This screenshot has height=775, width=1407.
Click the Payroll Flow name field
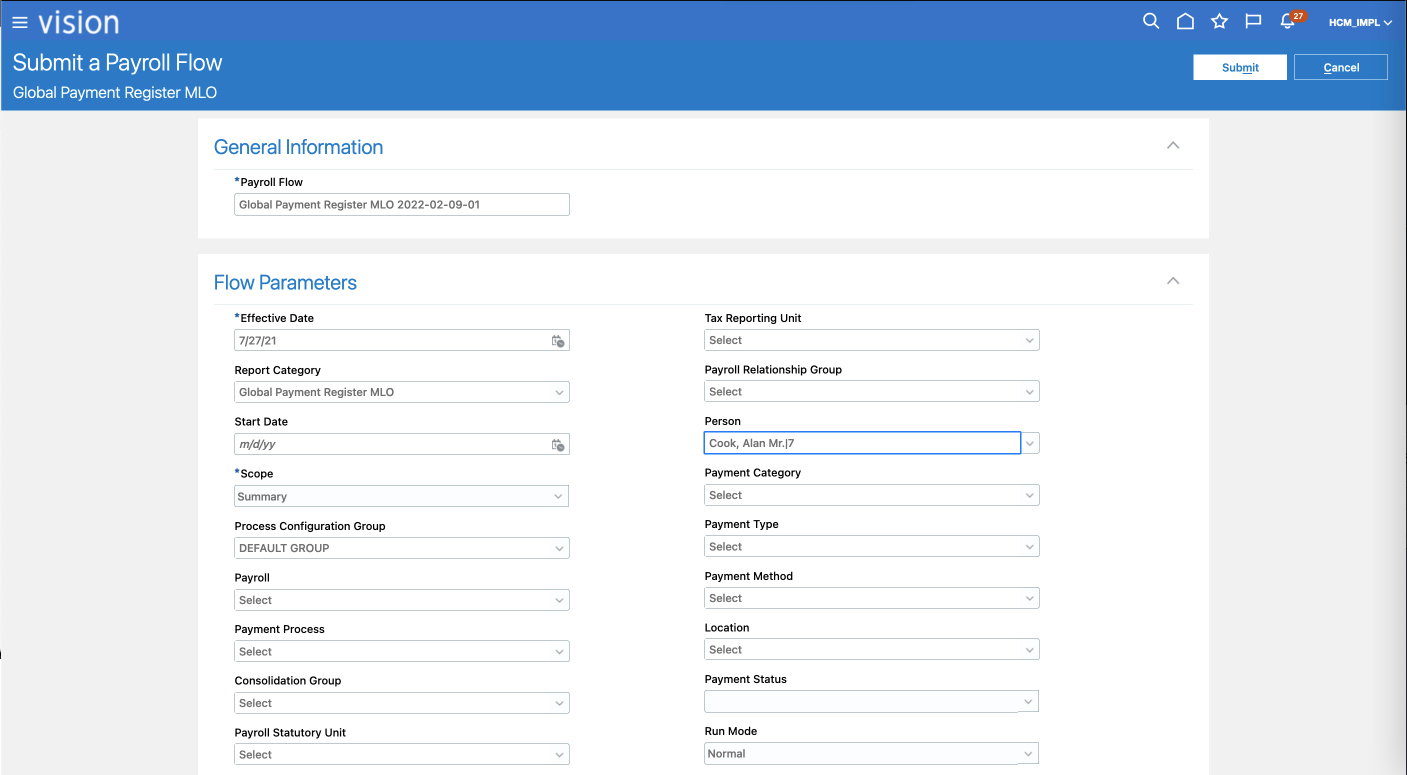pyautogui.click(x=401, y=205)
